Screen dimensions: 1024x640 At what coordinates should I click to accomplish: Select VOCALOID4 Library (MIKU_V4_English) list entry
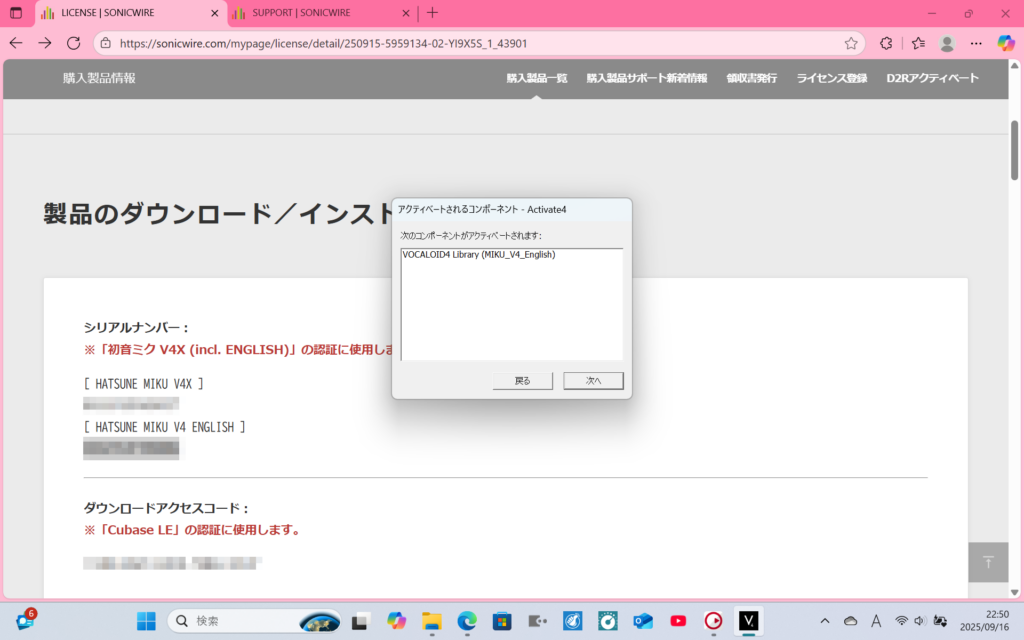click(478, 255)
